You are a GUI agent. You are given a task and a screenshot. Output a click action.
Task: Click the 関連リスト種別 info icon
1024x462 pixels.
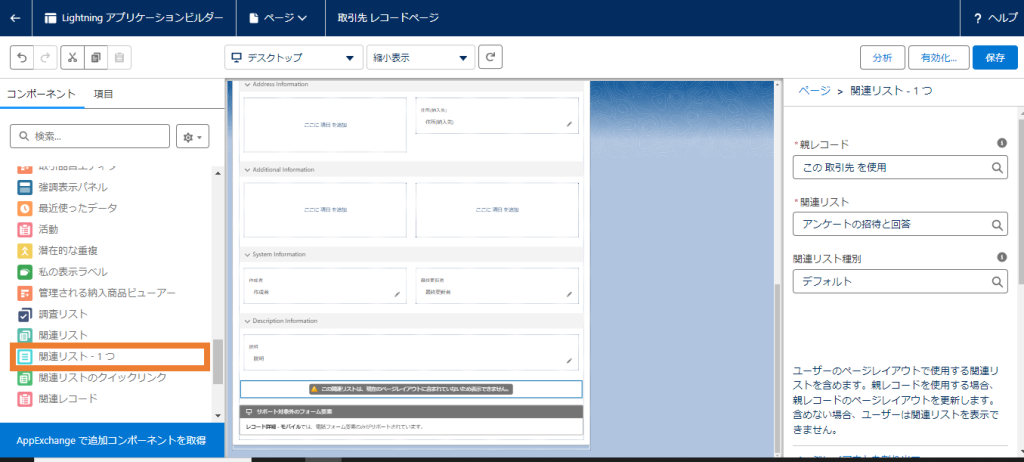tap(1002, 257)
